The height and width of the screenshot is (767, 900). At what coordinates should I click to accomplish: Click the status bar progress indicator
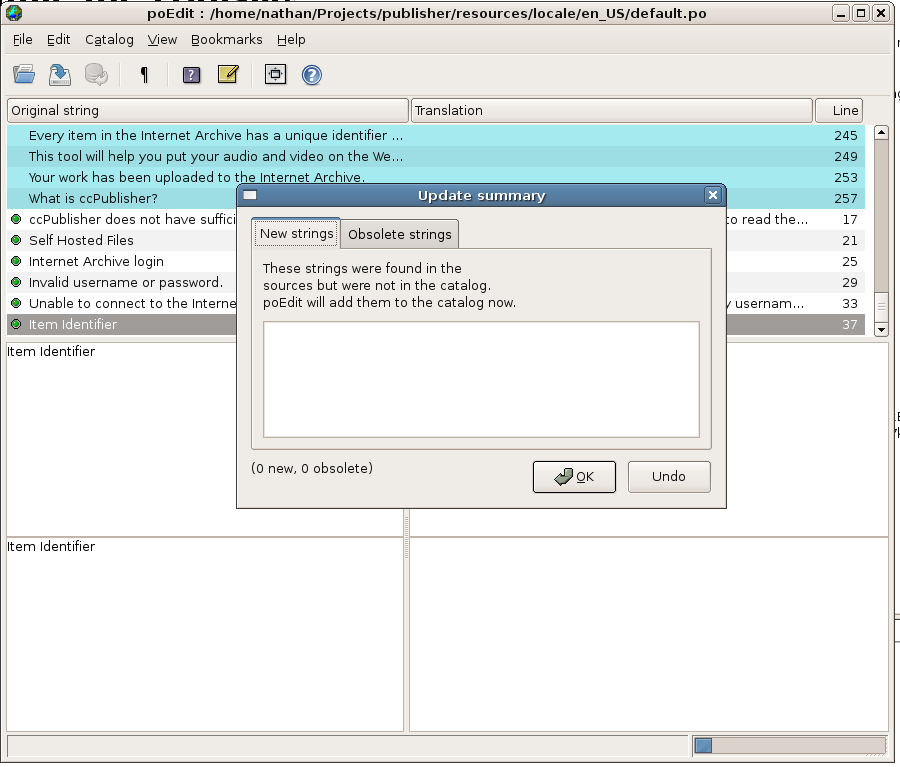(x=790, y=745)
